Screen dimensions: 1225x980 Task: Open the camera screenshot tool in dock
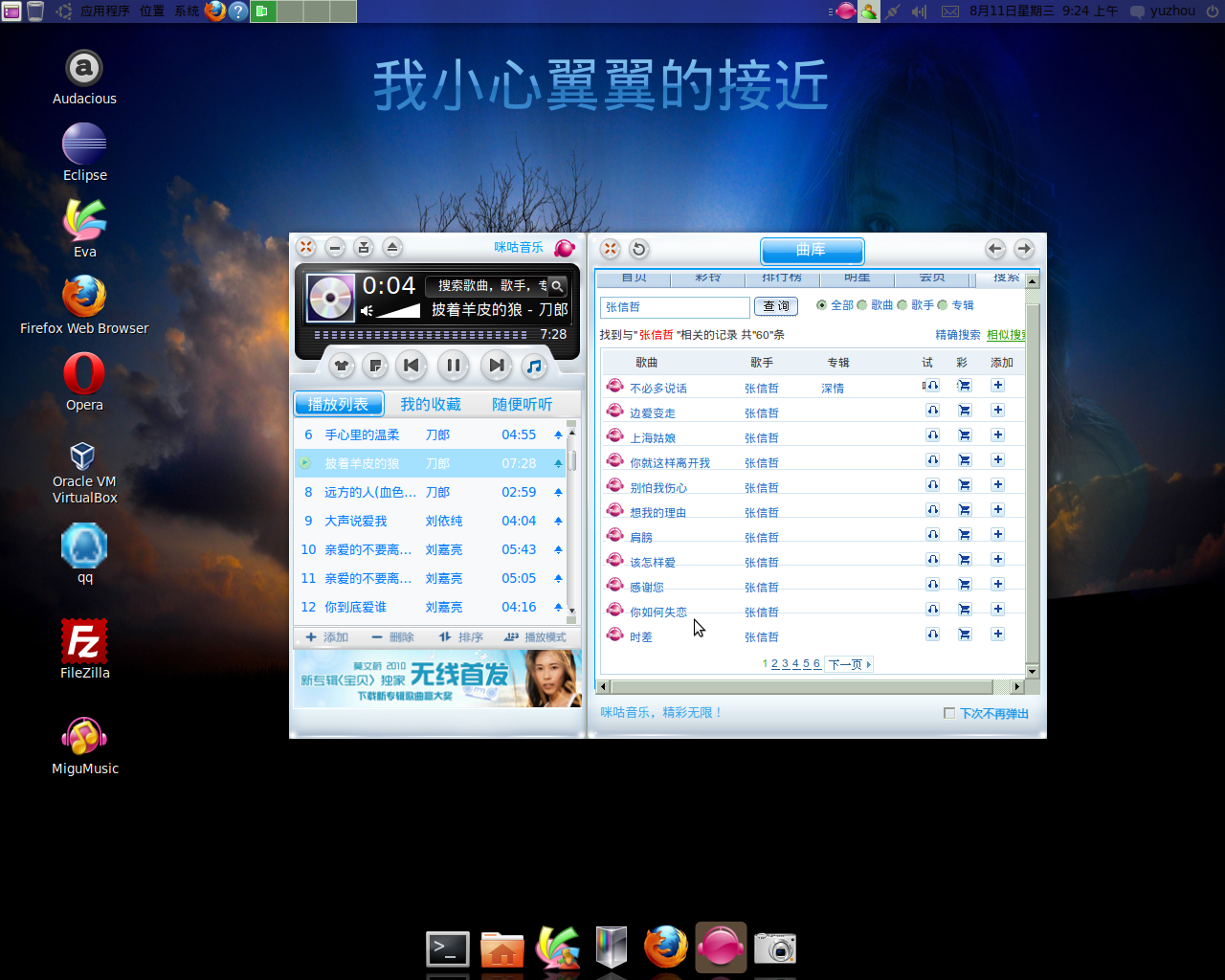775,948
